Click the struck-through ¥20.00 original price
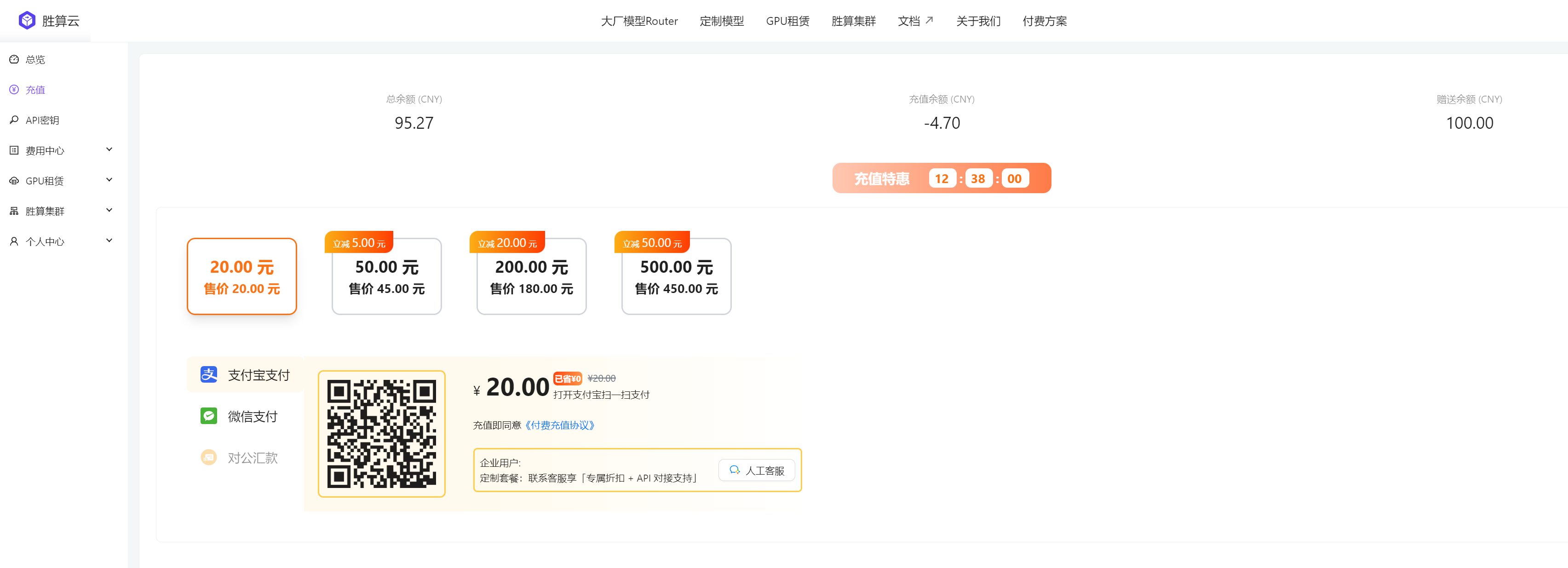Image resolution: width=1568 pixels, height=568 pixels. [x=601, y=378]
